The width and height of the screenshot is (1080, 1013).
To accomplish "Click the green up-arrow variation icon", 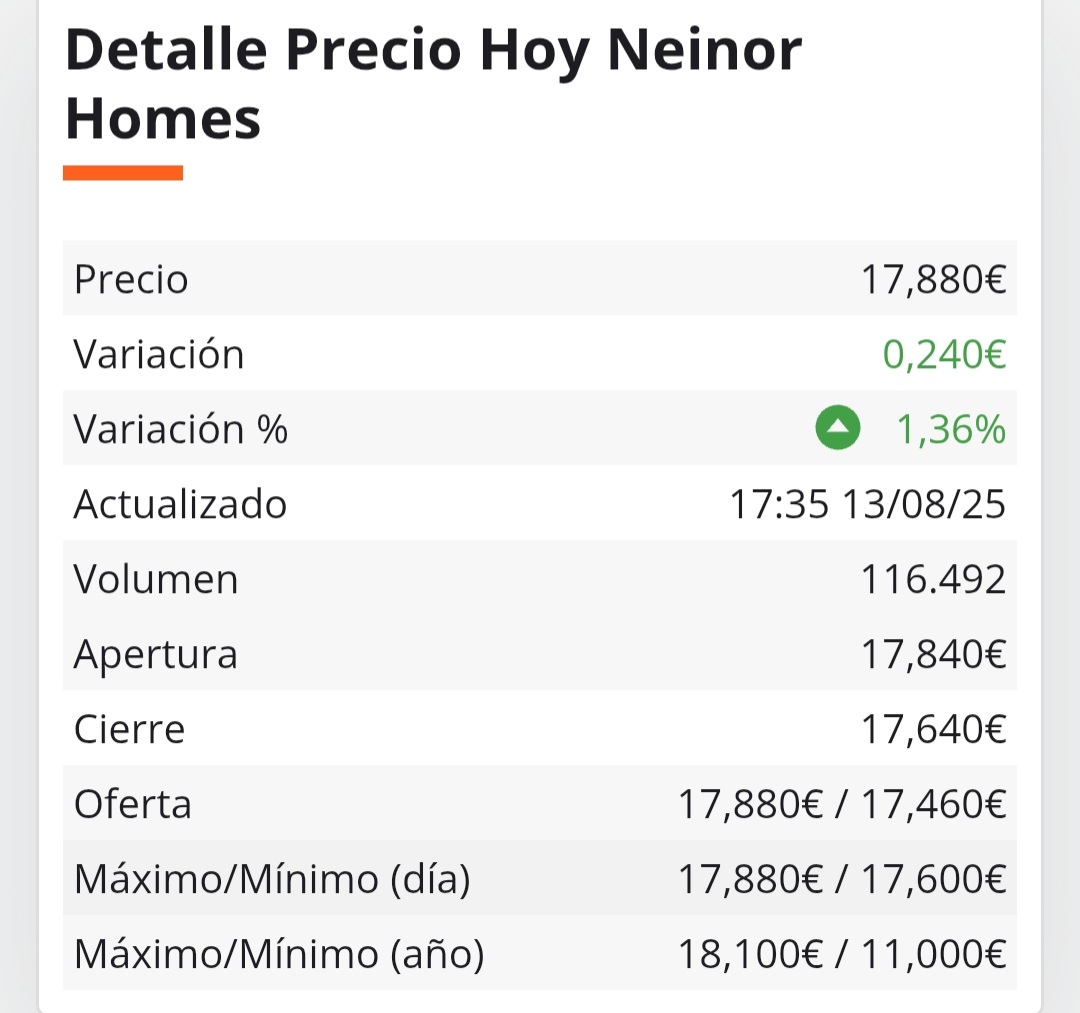I will 838,428.
